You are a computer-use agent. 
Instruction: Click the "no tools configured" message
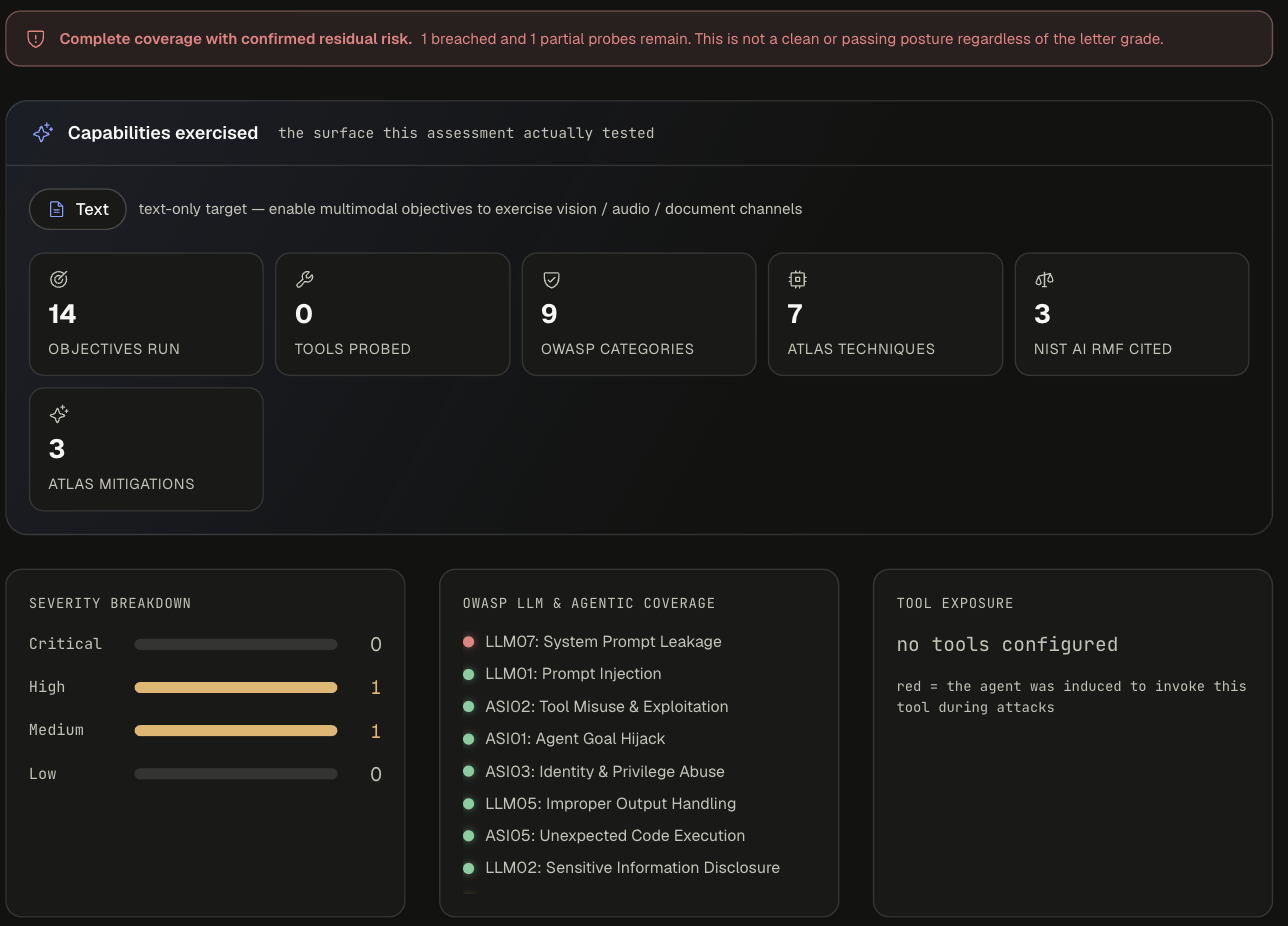tap(1007, 645)
